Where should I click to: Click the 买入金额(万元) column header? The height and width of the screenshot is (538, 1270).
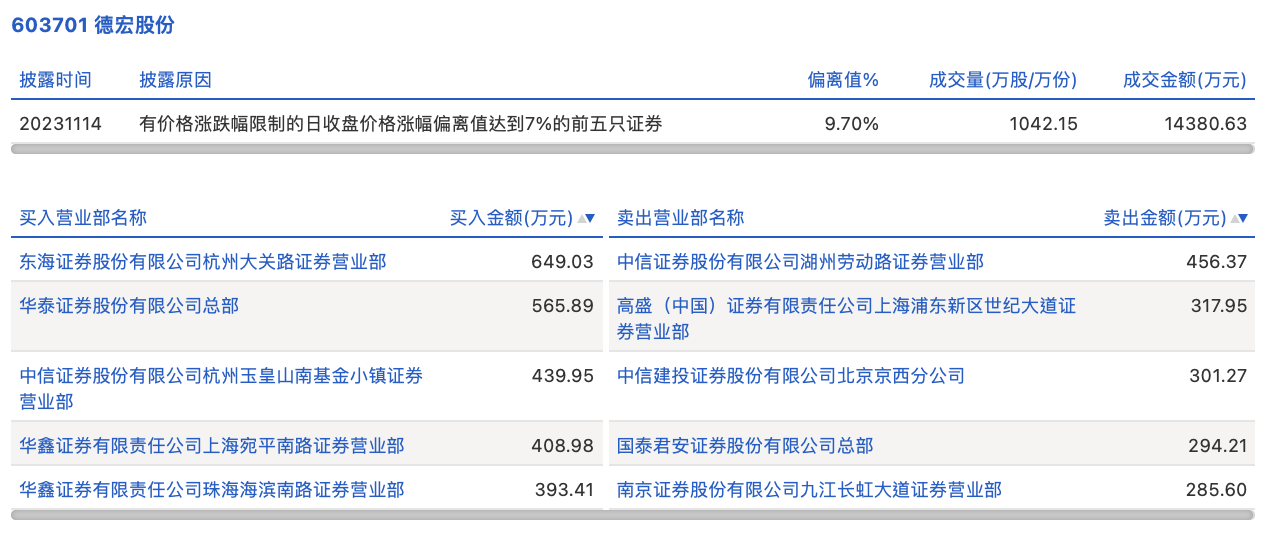(511, 218)
